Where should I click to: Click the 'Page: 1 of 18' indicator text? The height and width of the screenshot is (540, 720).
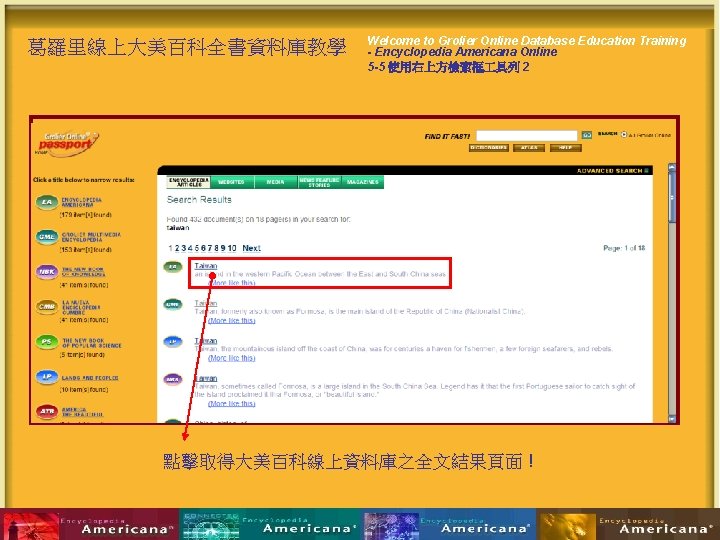coord(624,248)
